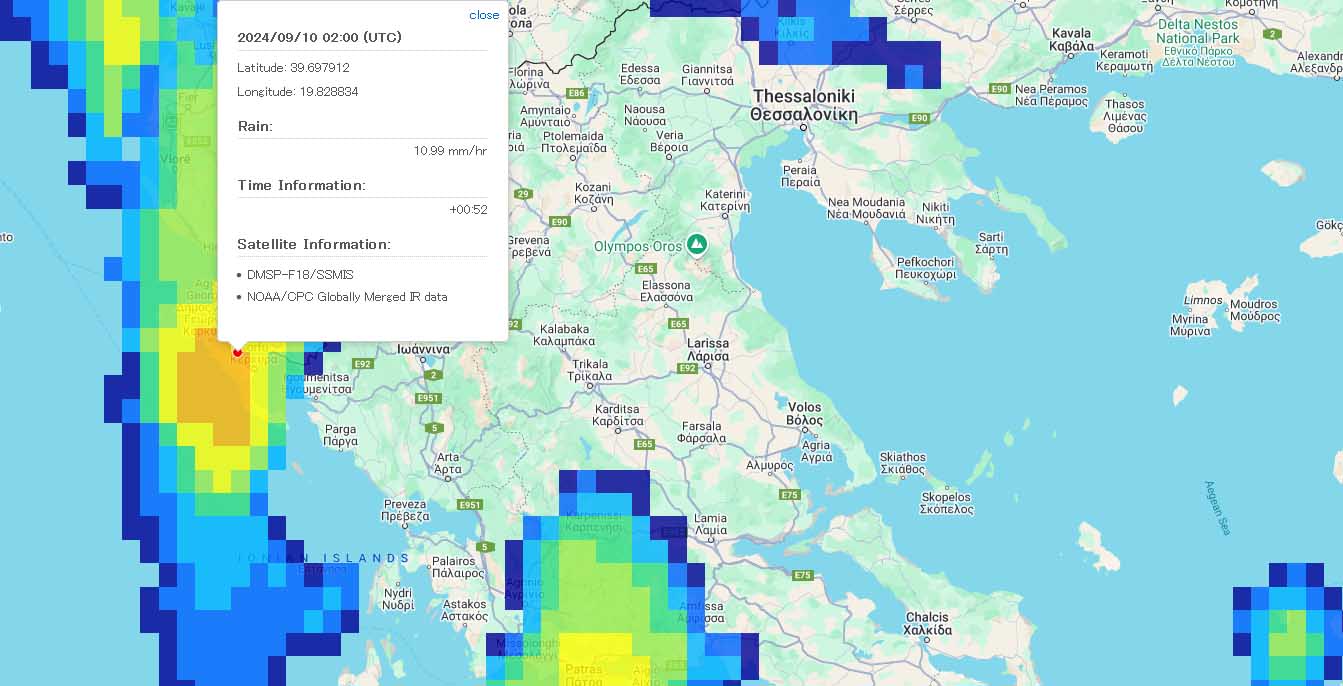Click the E90 shield beside Nea Peramos
1343x686 pixels.
click(x=999, y=89)
